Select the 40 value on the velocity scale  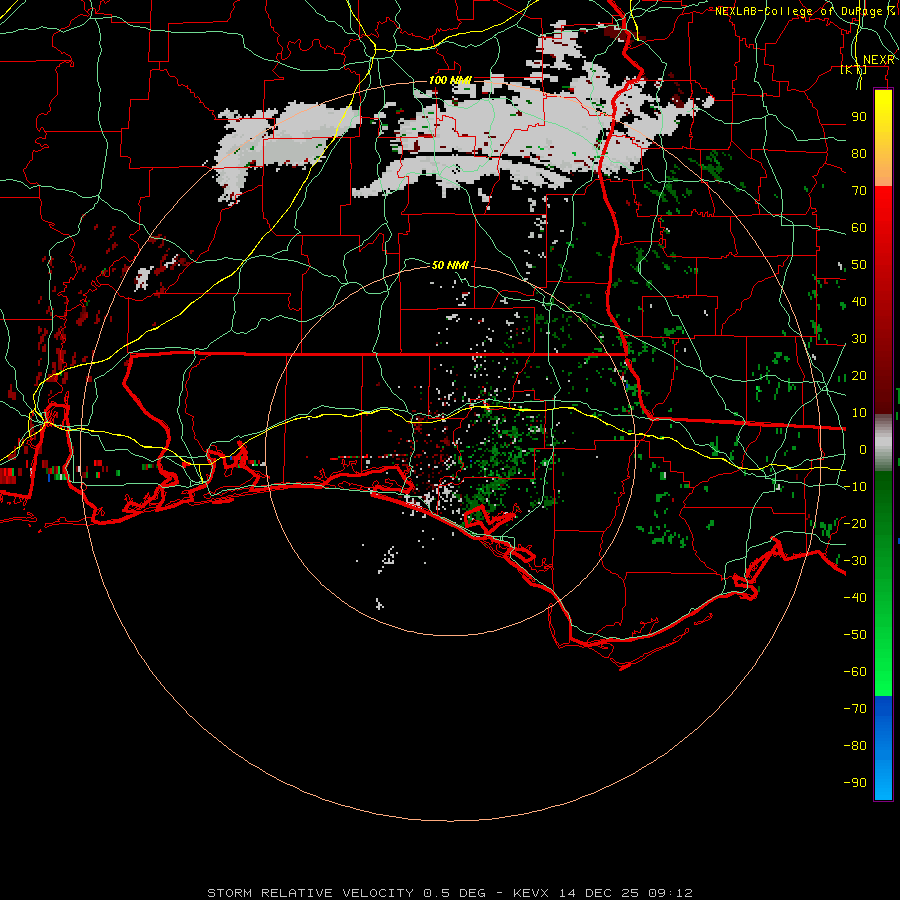click(x=859, y=302)
